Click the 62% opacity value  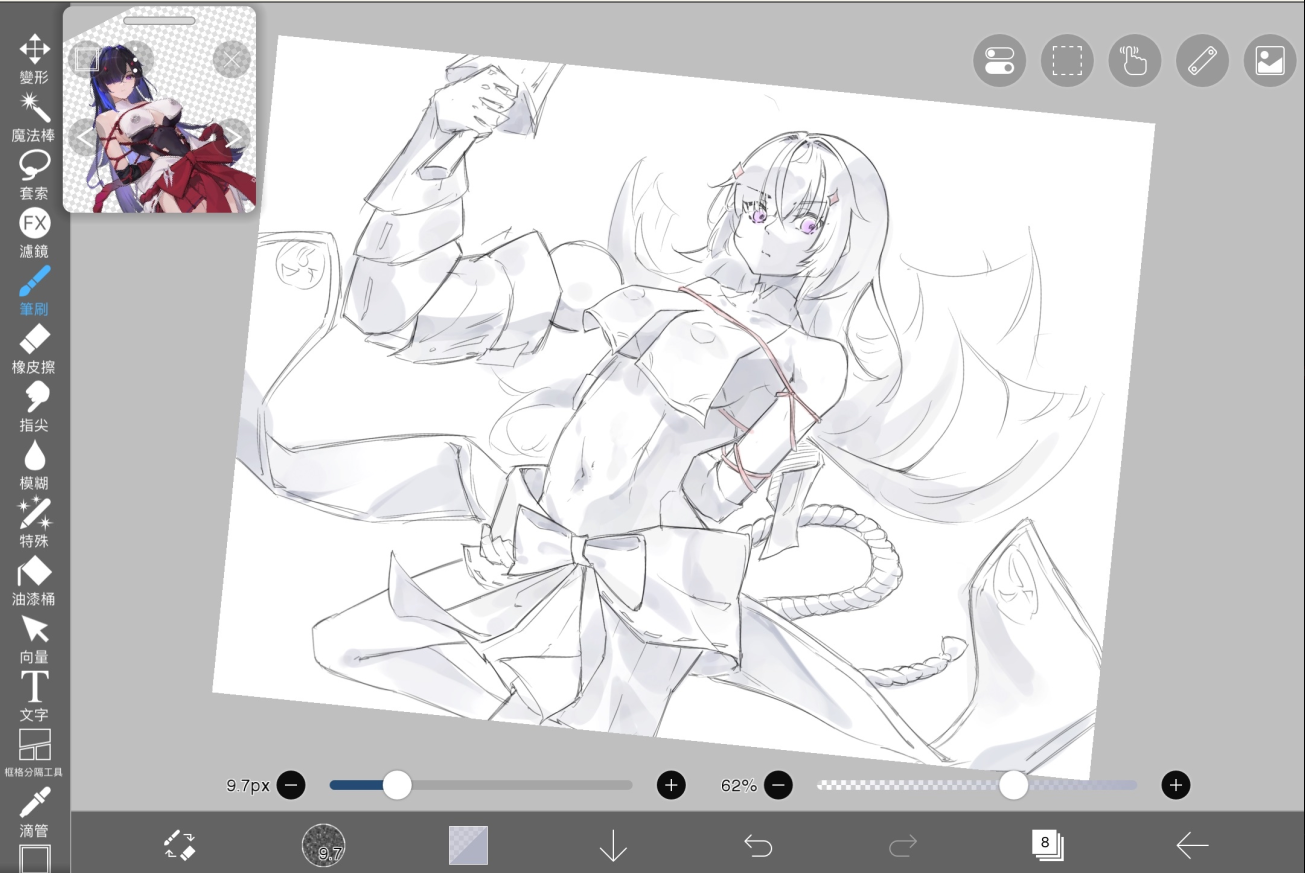(x=738, y=786)
